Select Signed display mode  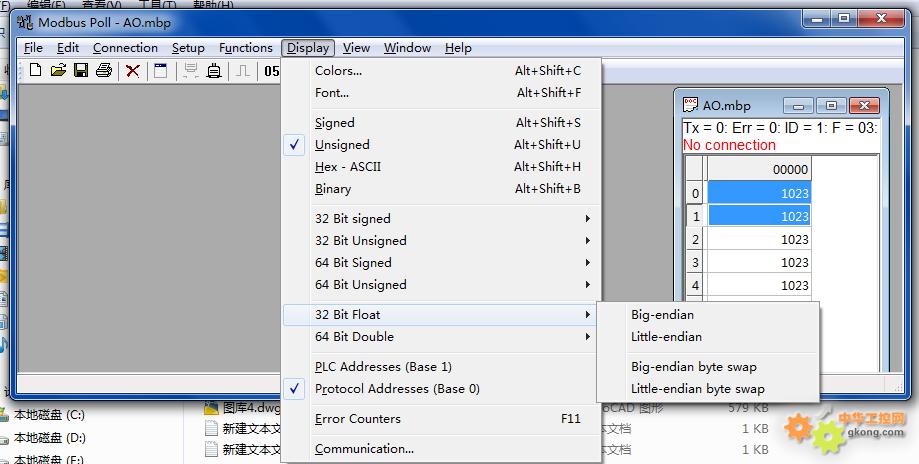pyautogui.click(x=443, y=122)
